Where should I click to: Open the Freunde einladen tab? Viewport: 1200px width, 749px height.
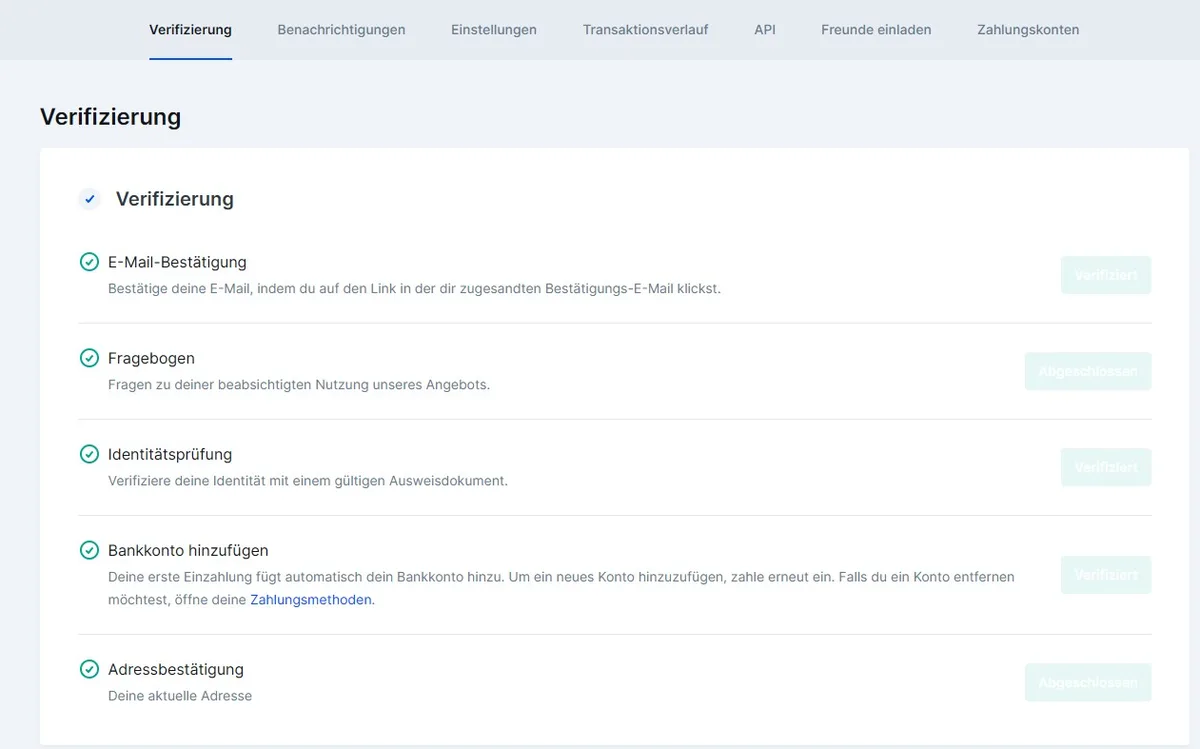876,30
